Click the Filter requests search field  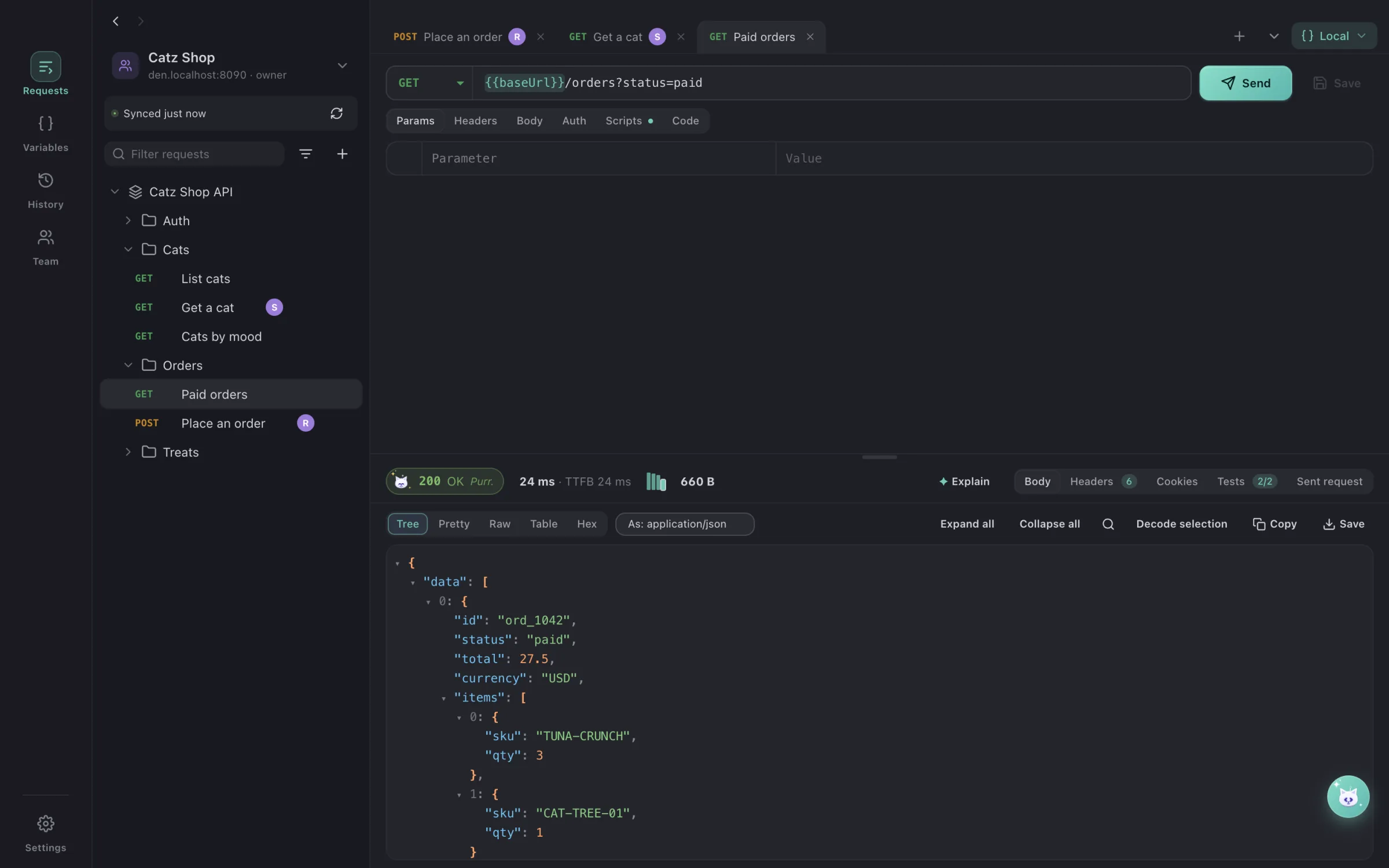pos(194,154)
